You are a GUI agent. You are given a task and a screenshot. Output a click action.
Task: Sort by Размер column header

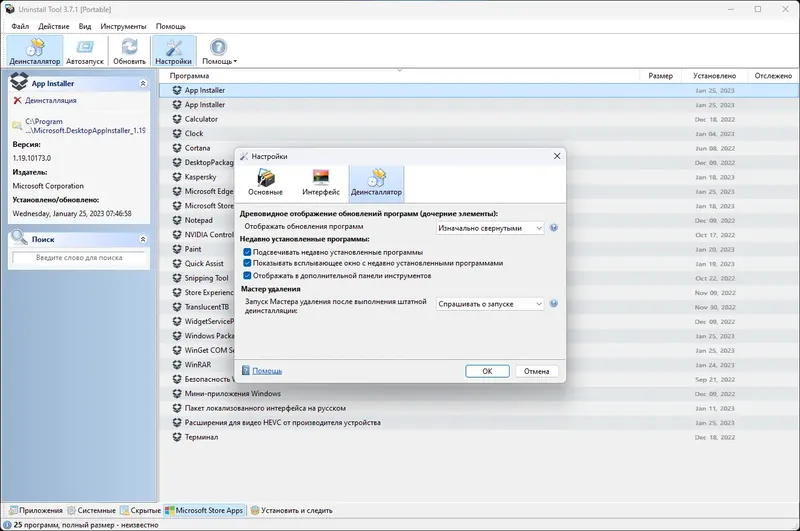tap(660, 75)
